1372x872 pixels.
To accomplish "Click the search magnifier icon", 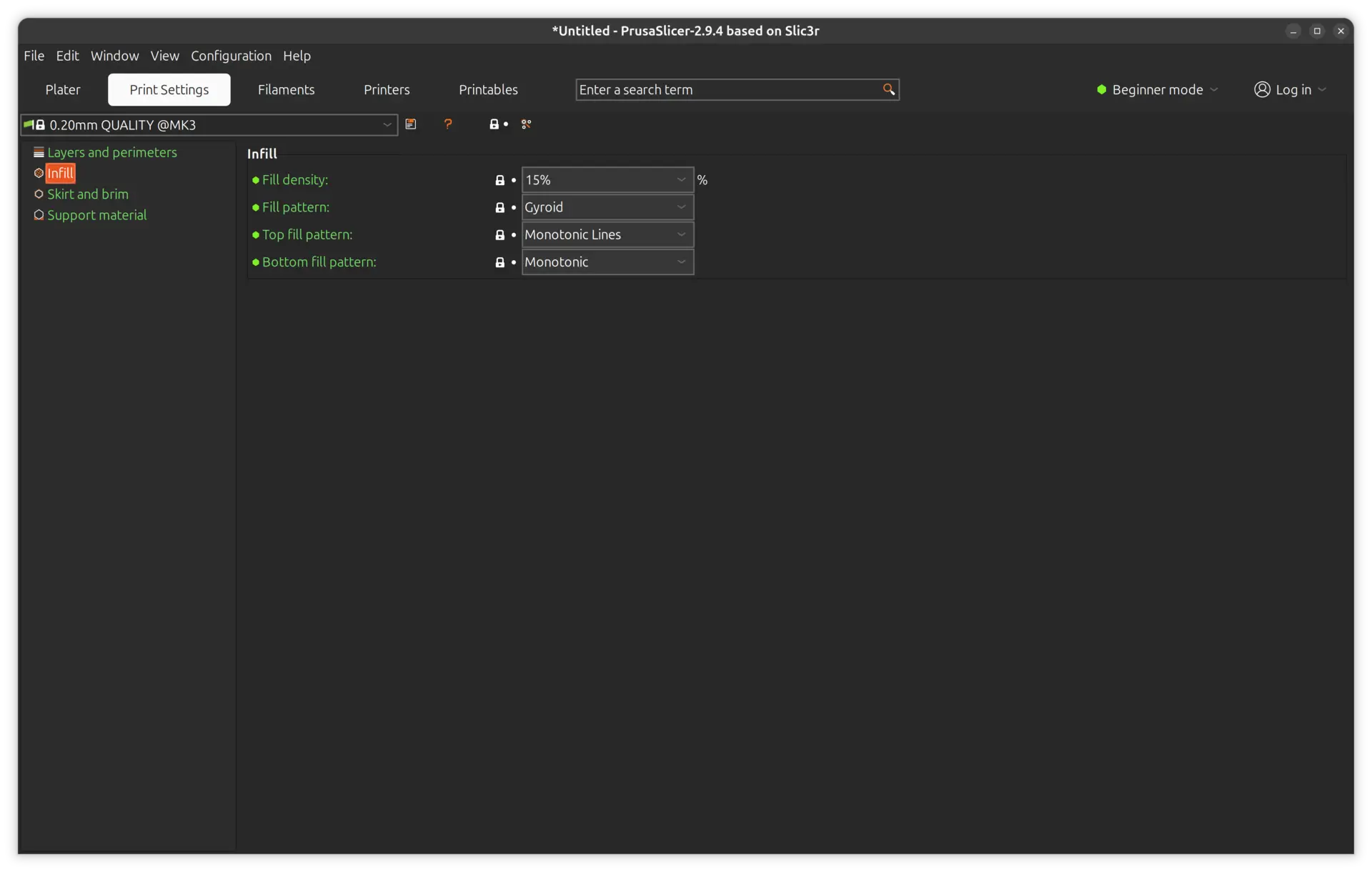I will (x=889, y=89).
